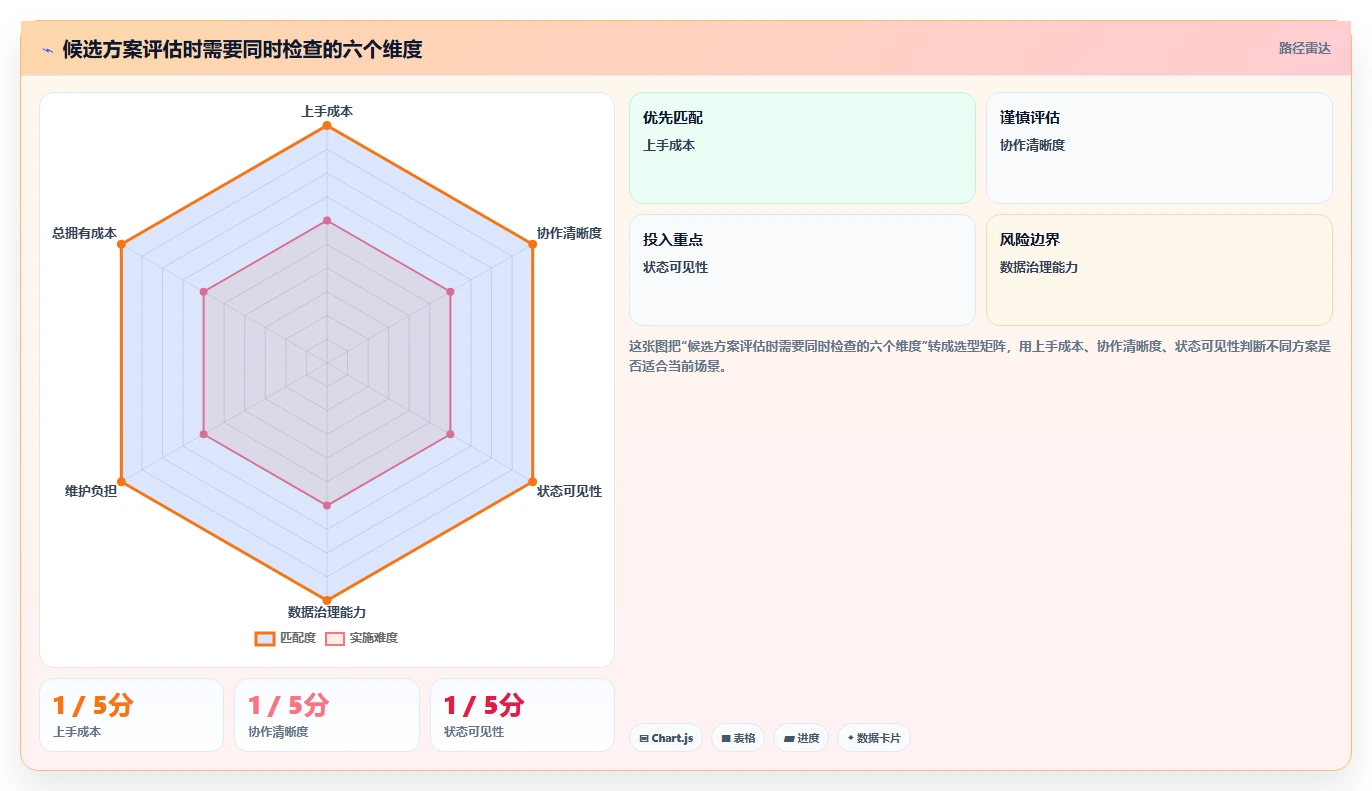Click the 总拥有成本 radar axis label
The image size is (1372, 791).
[x=84, y=233]
